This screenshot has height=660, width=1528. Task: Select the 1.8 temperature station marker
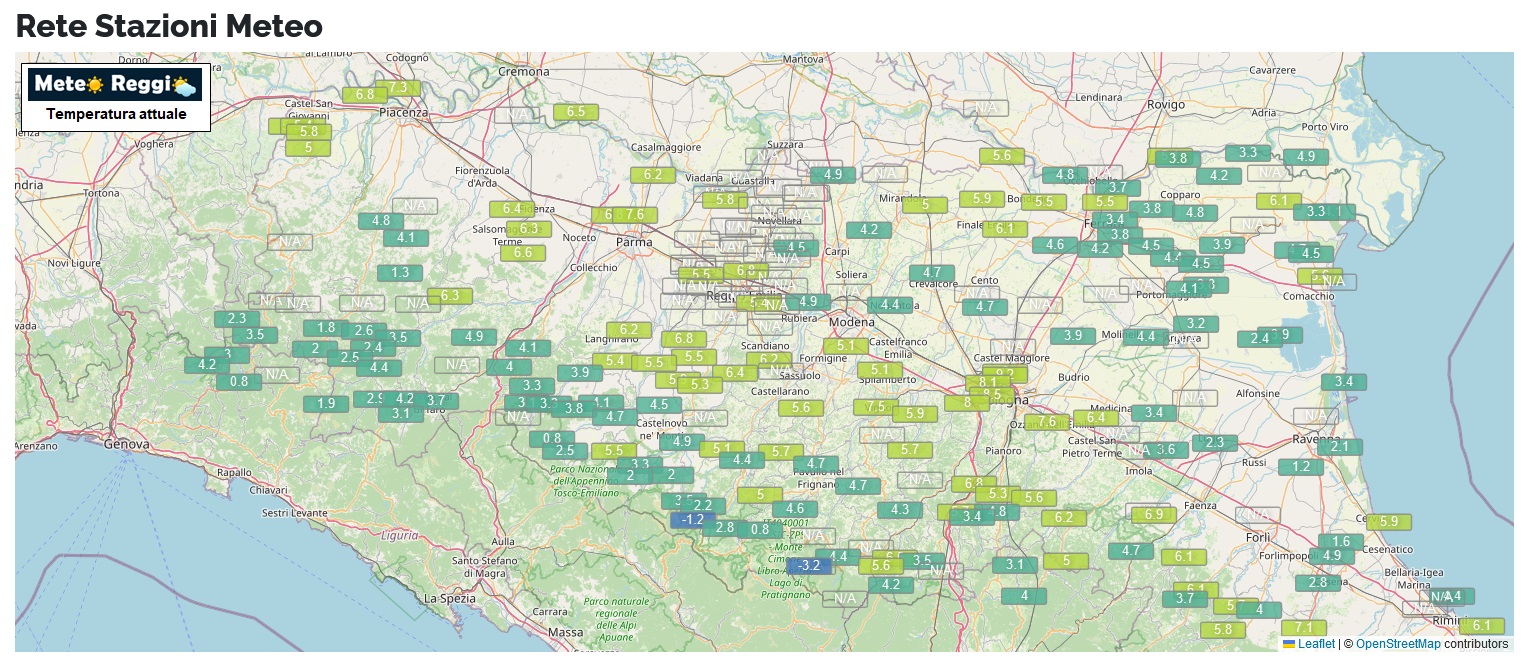[326, 328]
